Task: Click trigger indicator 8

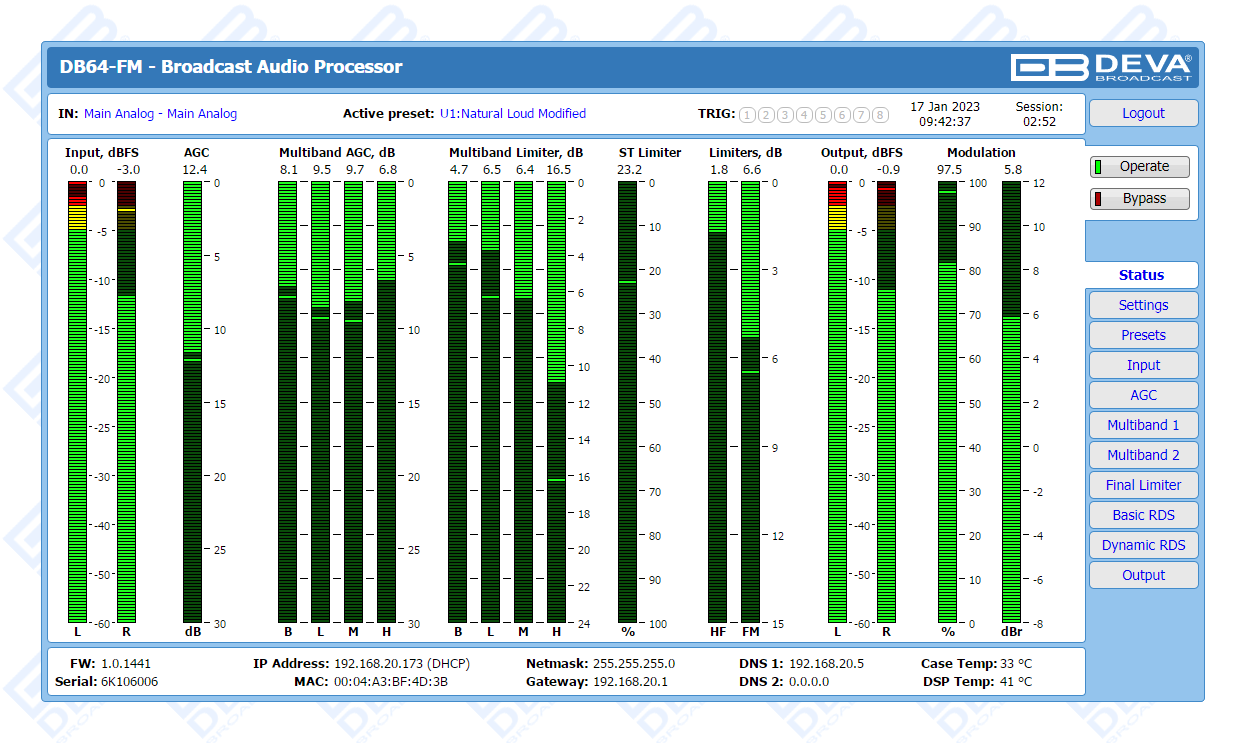Action: coord(880,115)
